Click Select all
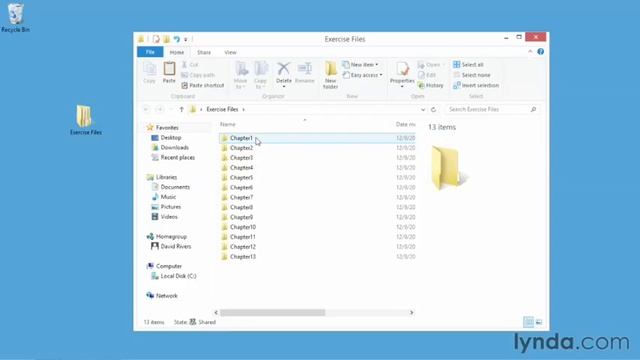Screen dimensions: 640x360 [x=468, y=64]
